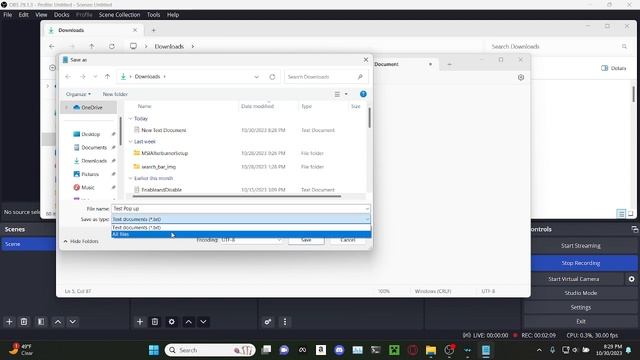Switch File Explorer to large thumbnails view icon
Screen dimensions: 640x360
[x=631, y=213]
